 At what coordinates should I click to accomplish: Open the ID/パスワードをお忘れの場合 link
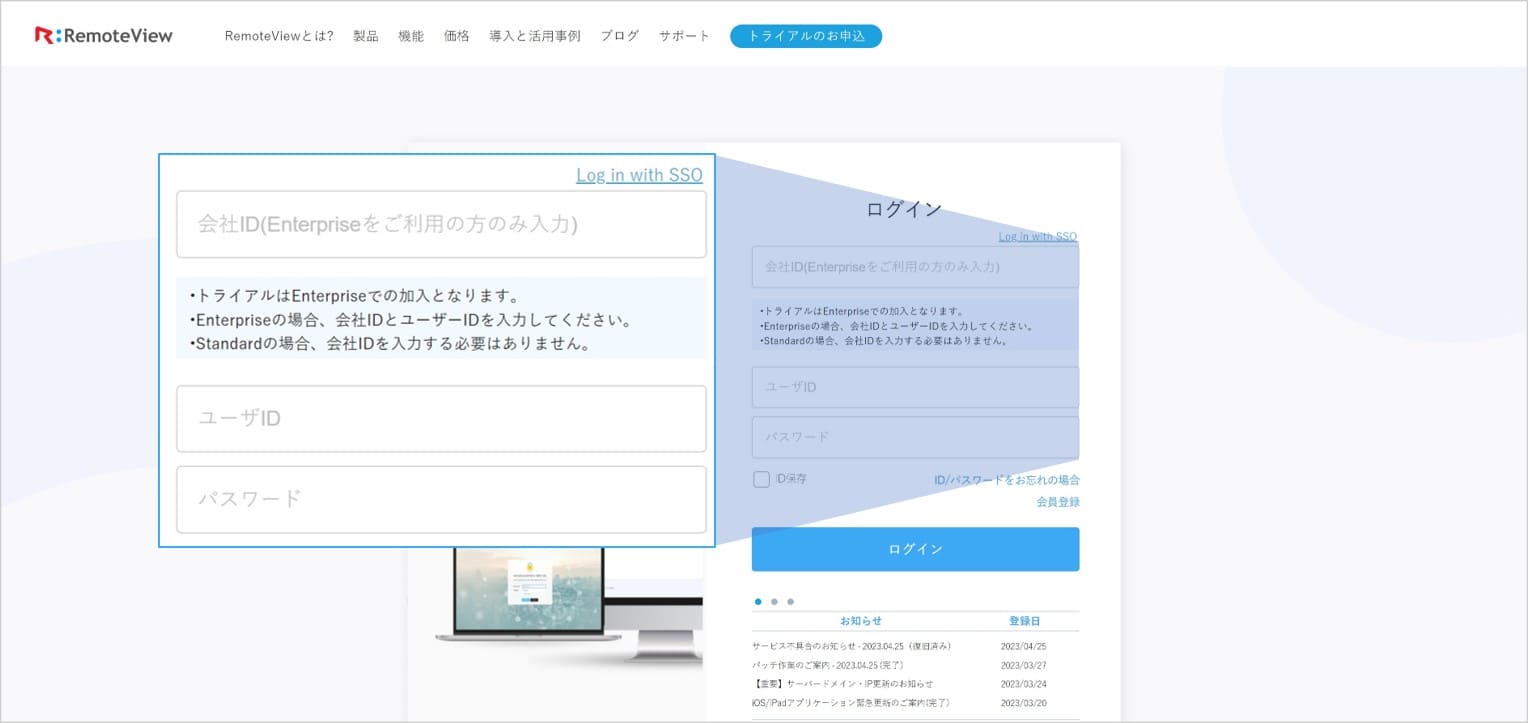[x=1007, y=480]
